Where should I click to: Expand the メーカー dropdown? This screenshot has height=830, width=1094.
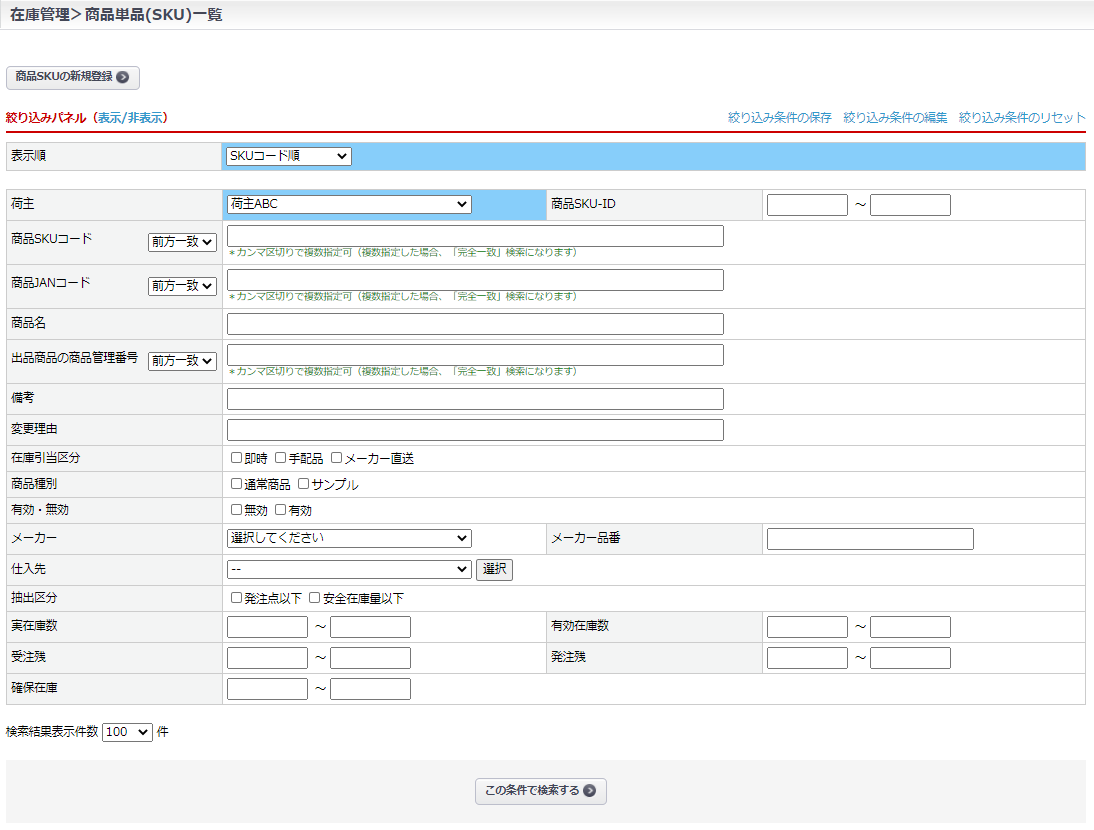pyautogui.click(x=348, y=538)
